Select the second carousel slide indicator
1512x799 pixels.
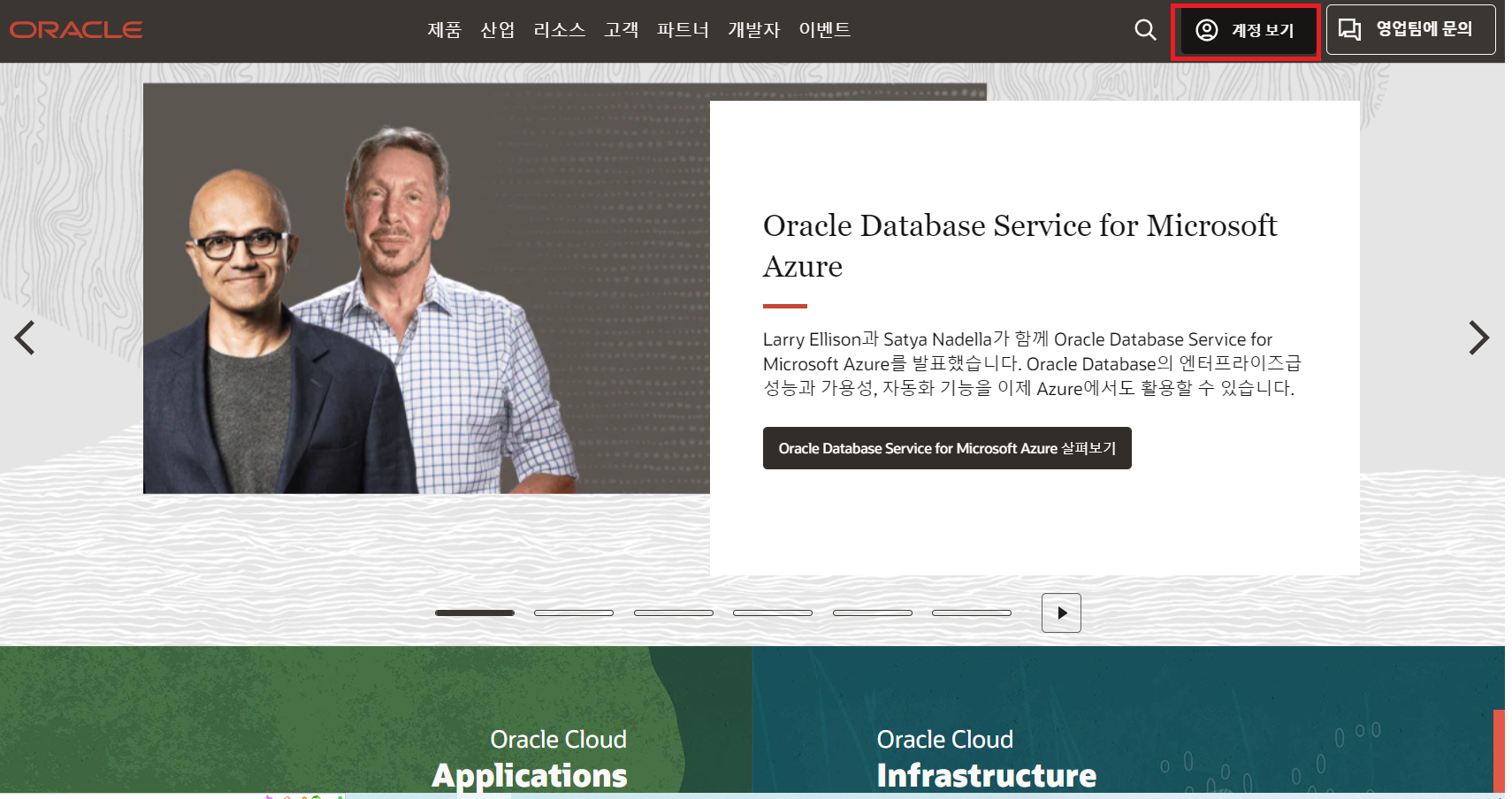(574, 613)
